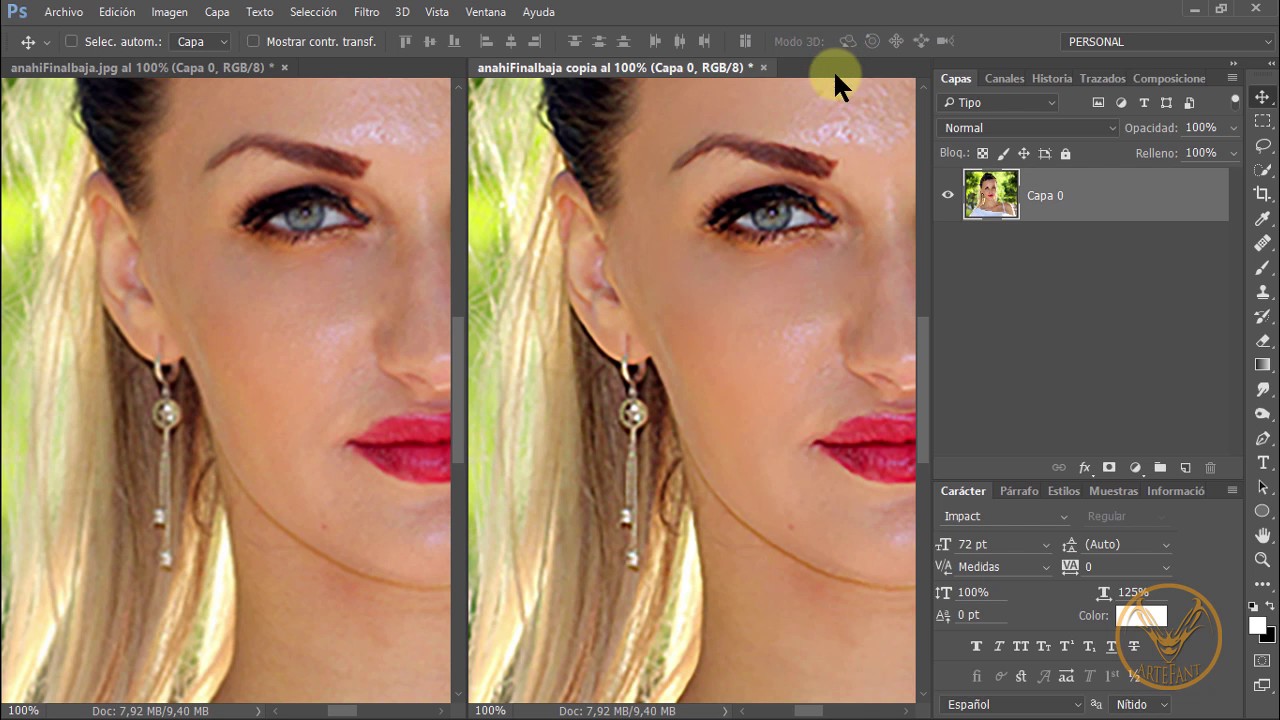
Task: Select the Hand tool
Action: coord(1262,536)
